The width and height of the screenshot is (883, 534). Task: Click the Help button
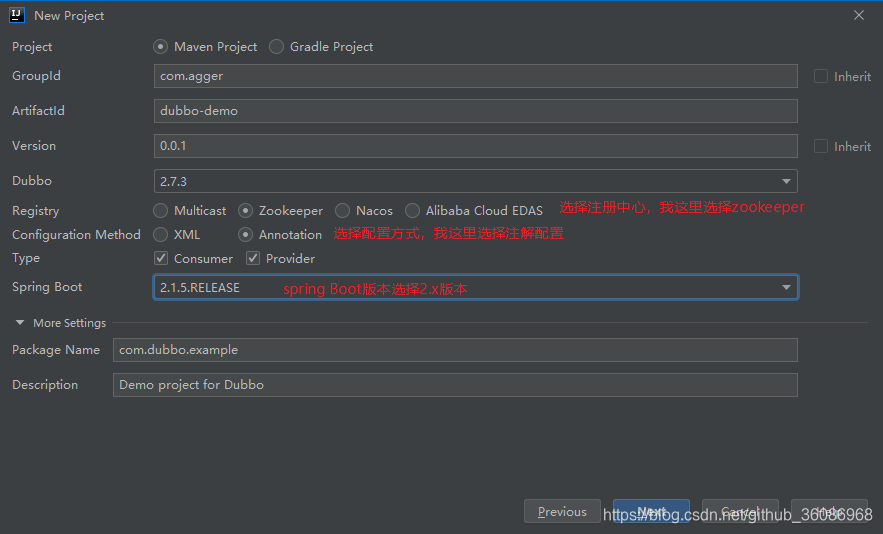829,511
